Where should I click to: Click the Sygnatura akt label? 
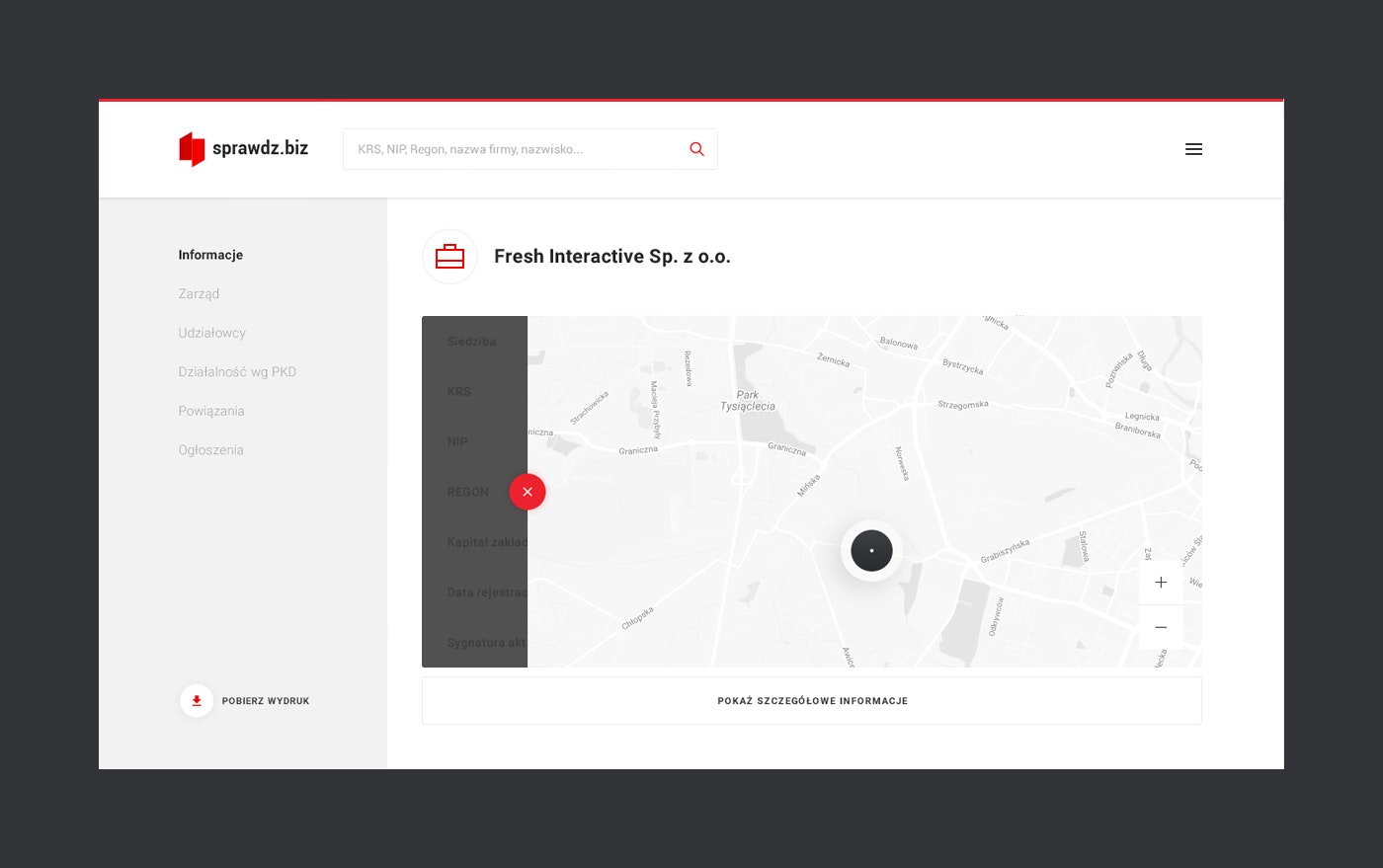tap(487, 643)
